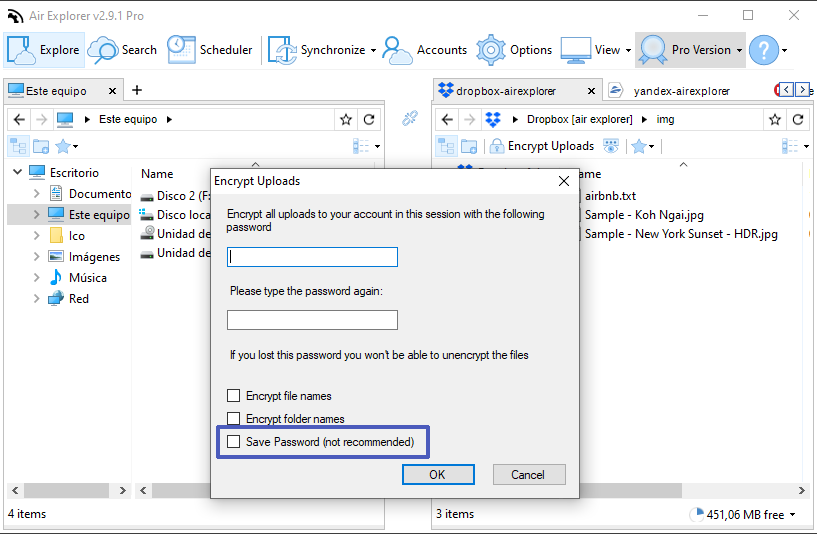Switch to the yandex-airexplorer tab
Image resolution: width=817 pixels, height=534 pixels.
click(x=682, y=91)
